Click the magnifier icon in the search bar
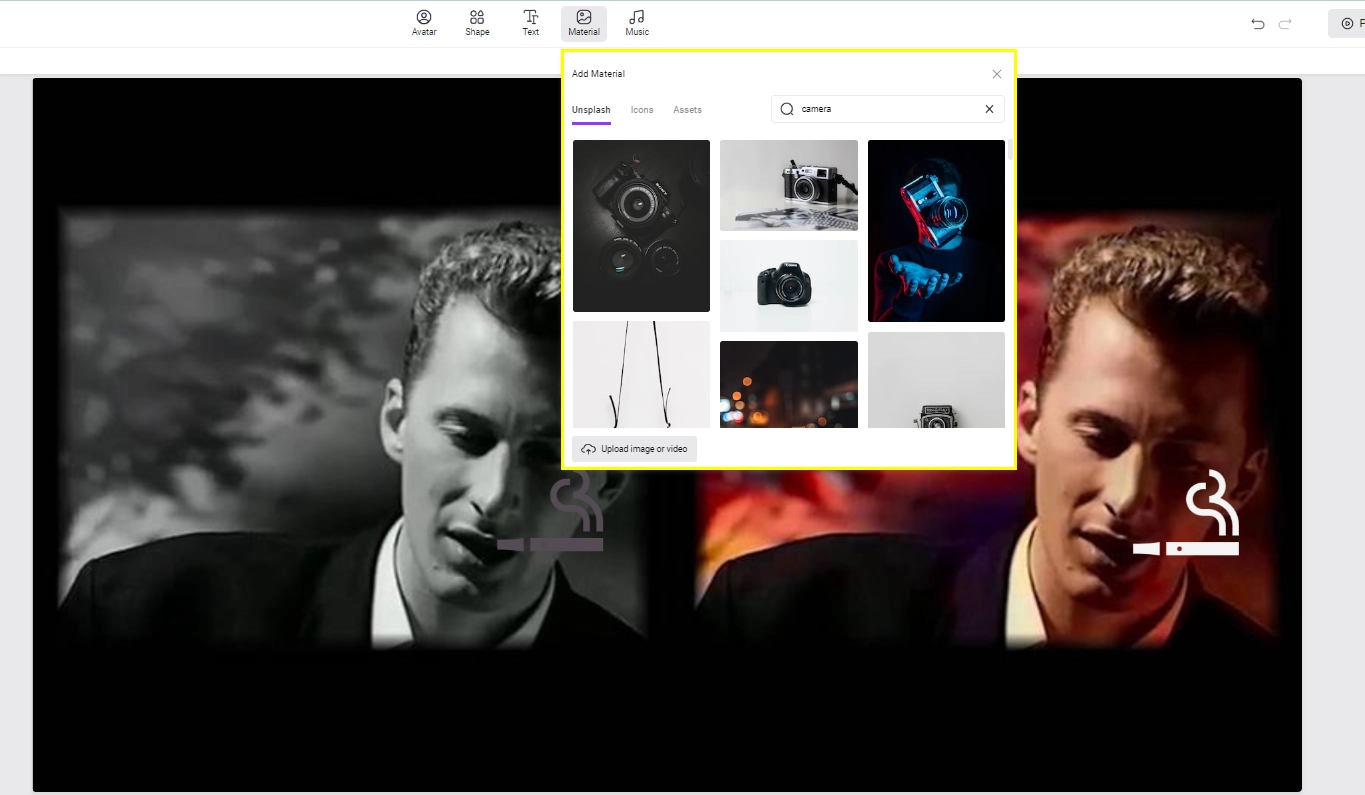Screen dimensions: 1365x795 787,109
